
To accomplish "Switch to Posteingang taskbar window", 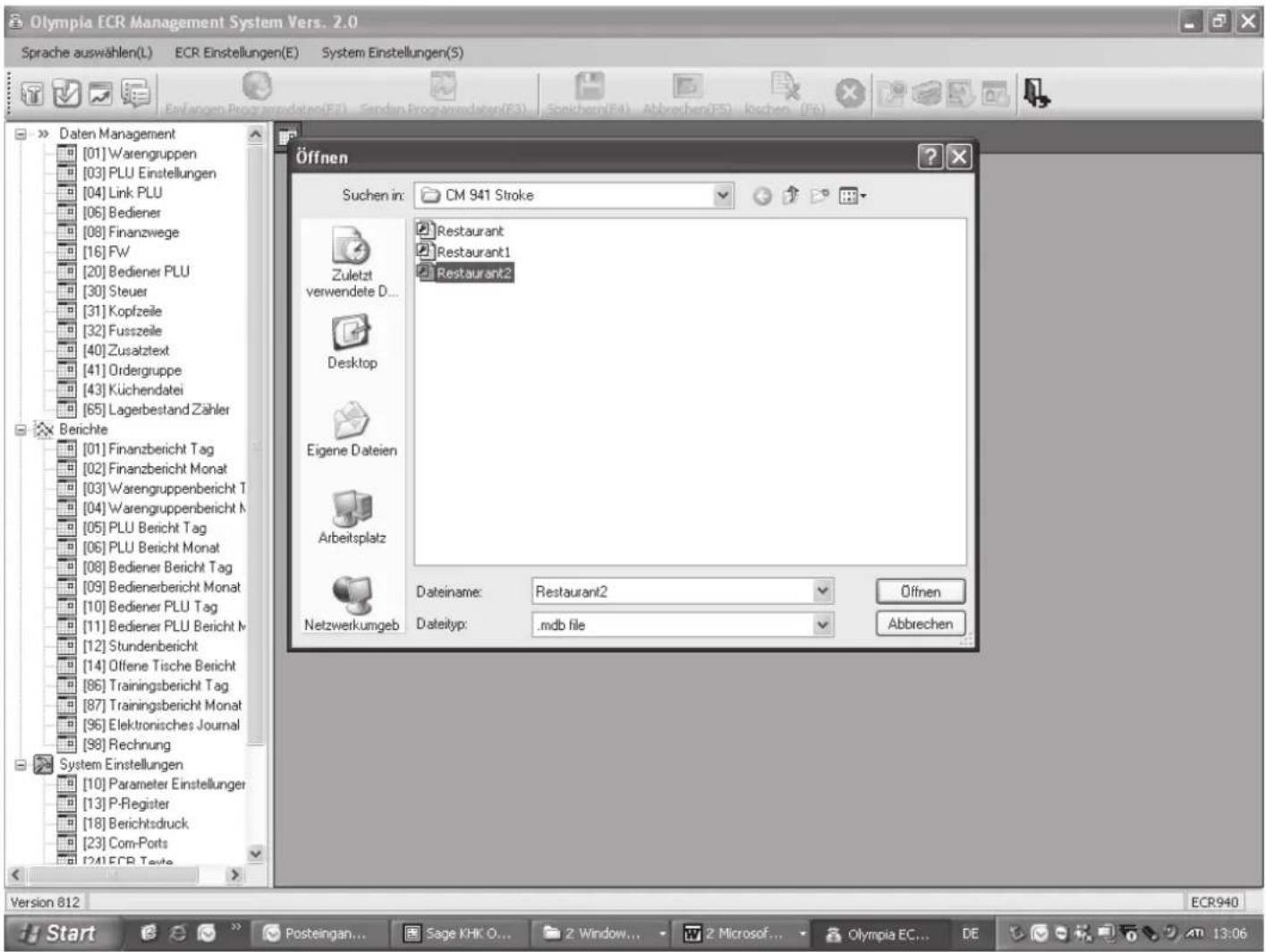I will 324,934.
